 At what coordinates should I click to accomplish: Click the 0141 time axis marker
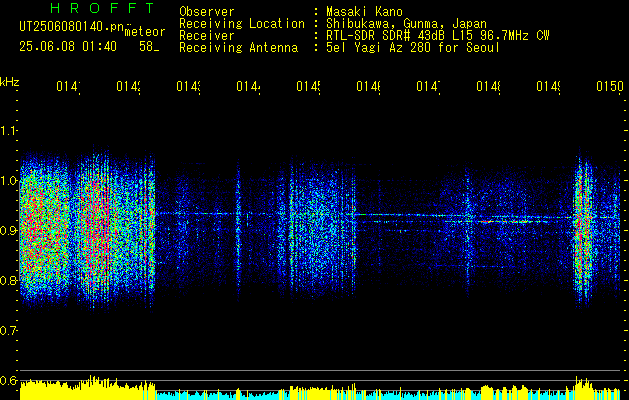pyautogui.click(x=68, y=87)
